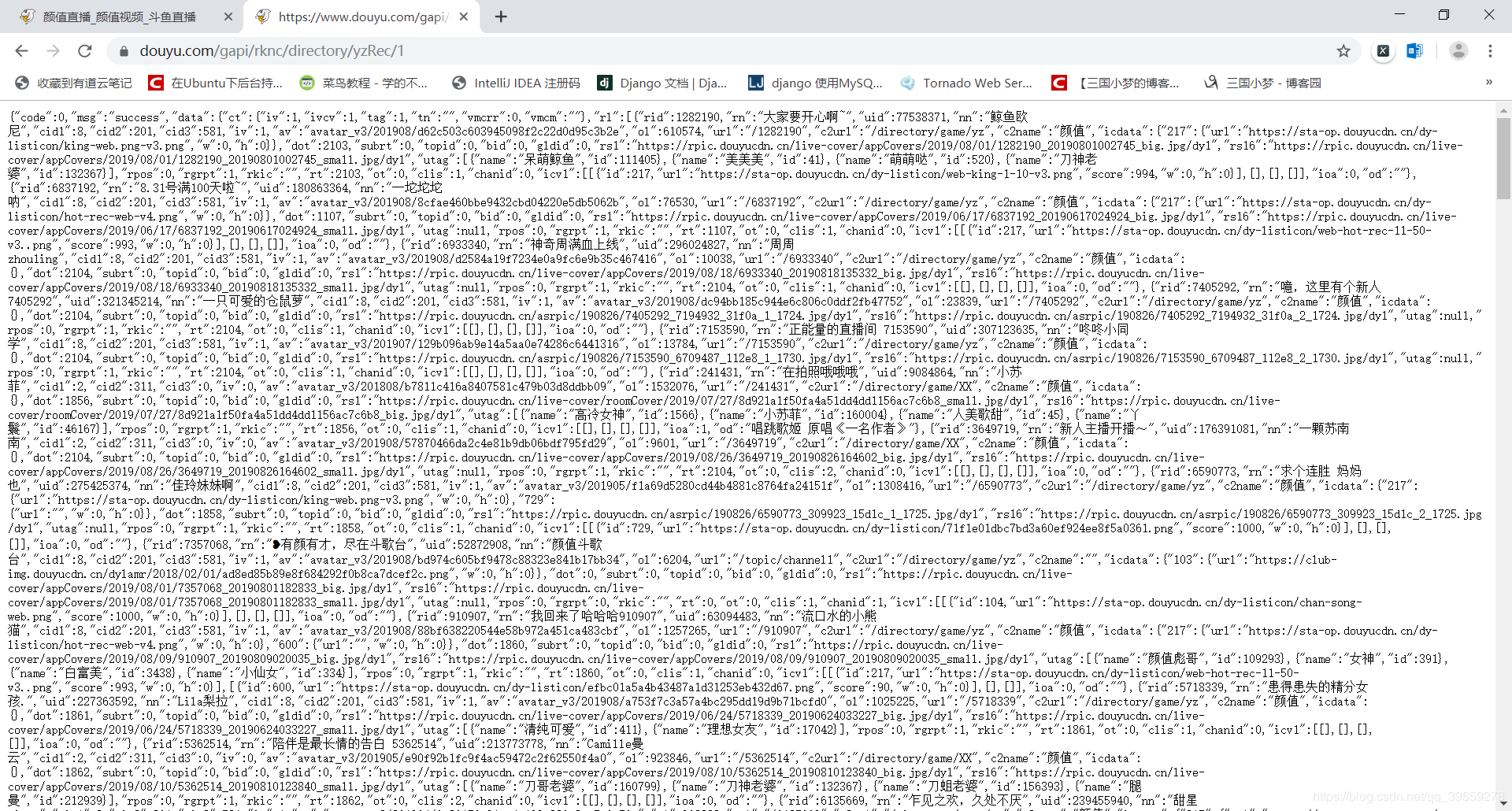Open Chrome three-dot menu

[1490, 51]
